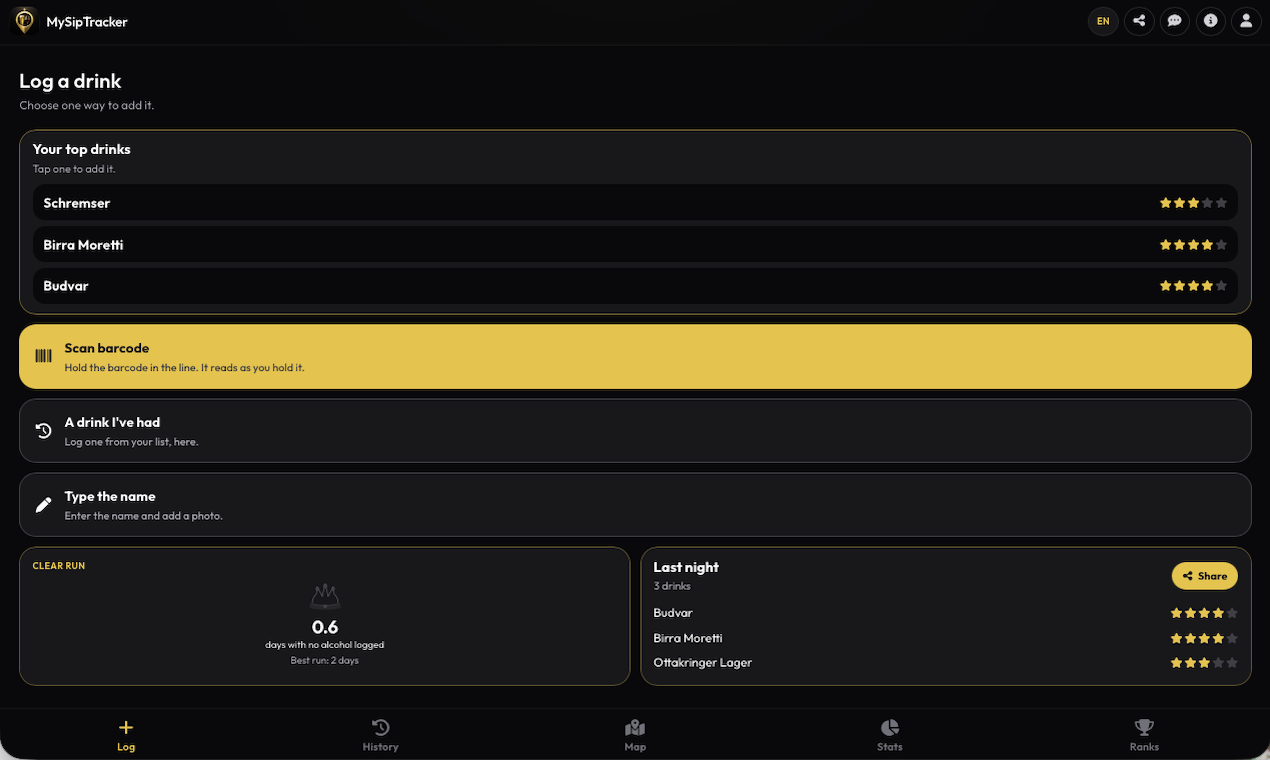Click the share icon in header
Image resolution: width=1270 pixels, height=760 pixels.
click(x=1139, y=21)
